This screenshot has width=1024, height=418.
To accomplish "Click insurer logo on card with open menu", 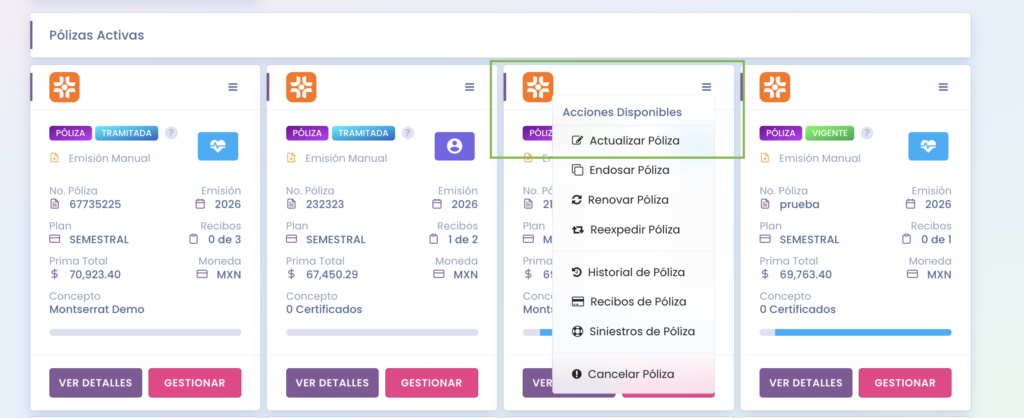I will point(538,87).
